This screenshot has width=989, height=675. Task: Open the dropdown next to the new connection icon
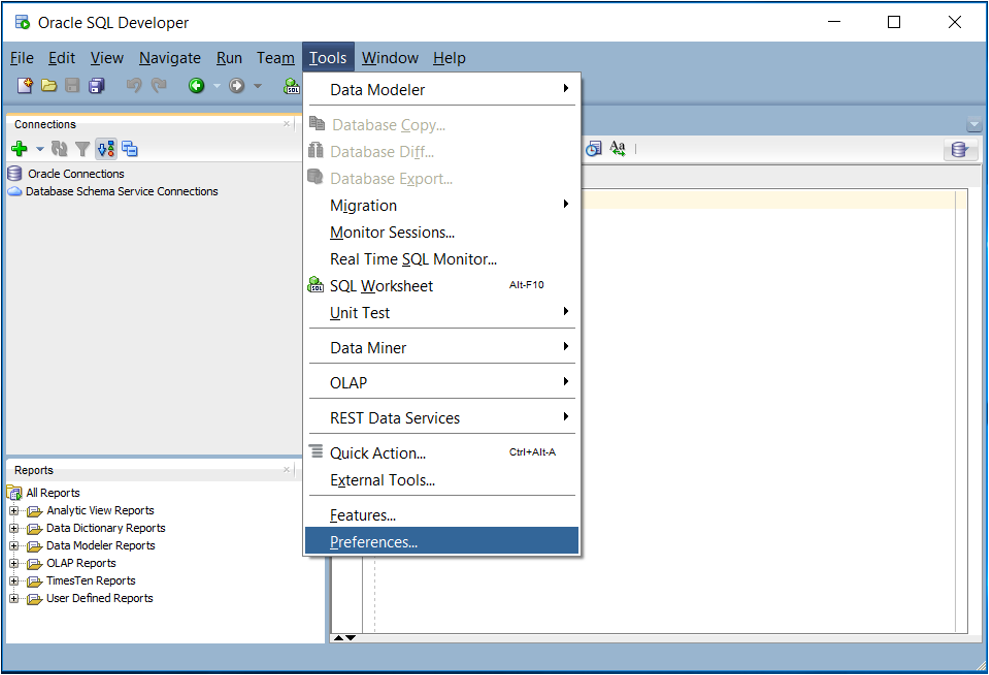point(39,148)
